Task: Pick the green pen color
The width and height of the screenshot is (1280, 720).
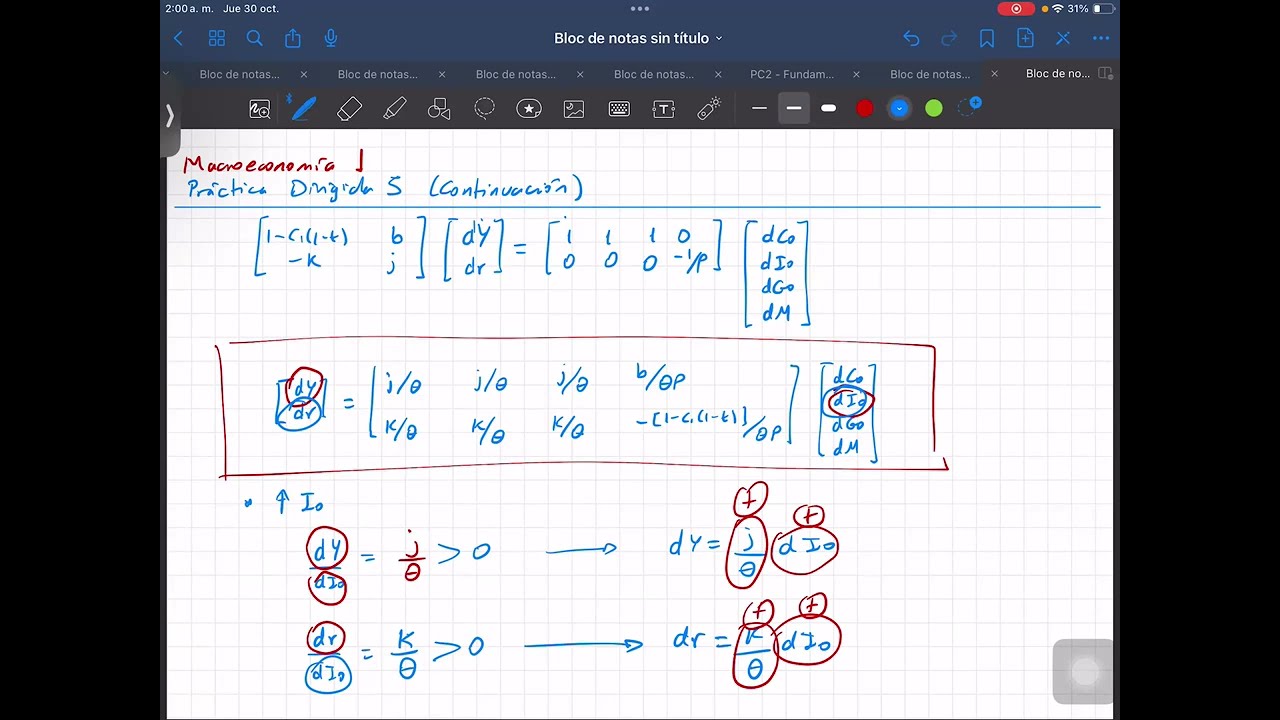Action: click(x=934, y=108)
